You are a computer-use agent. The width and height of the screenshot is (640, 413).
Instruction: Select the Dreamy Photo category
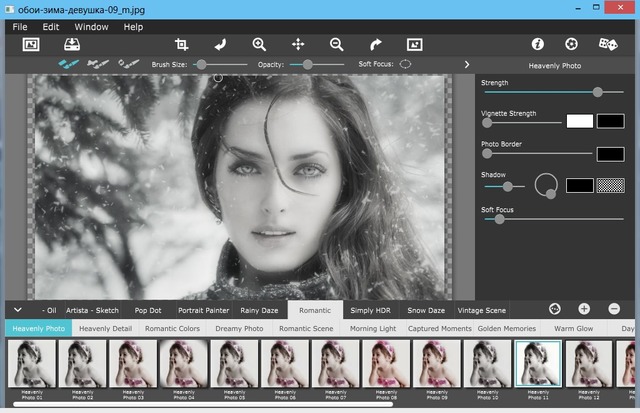tap(238, 328)
